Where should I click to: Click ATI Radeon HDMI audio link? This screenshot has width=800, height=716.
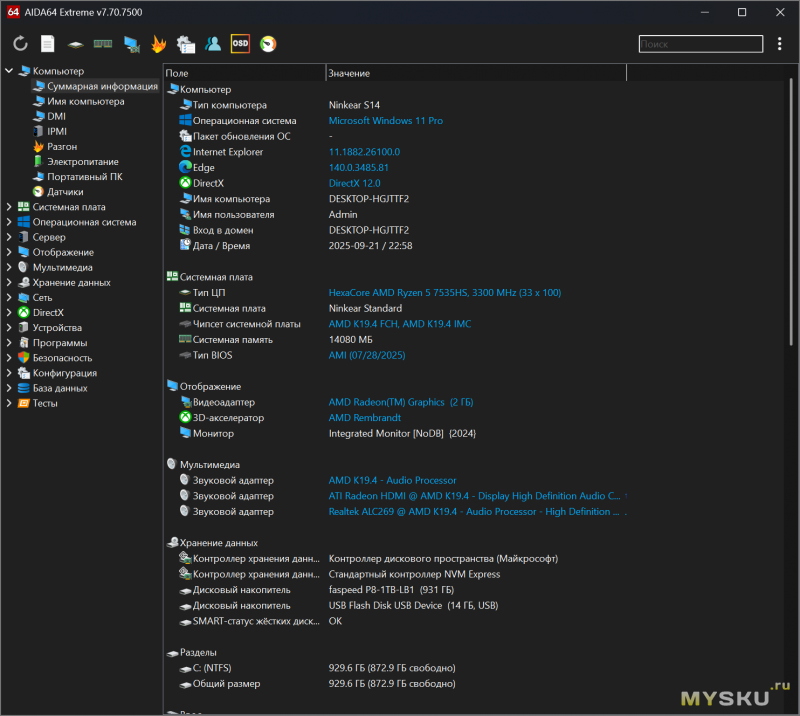click(x=474, y=496)
